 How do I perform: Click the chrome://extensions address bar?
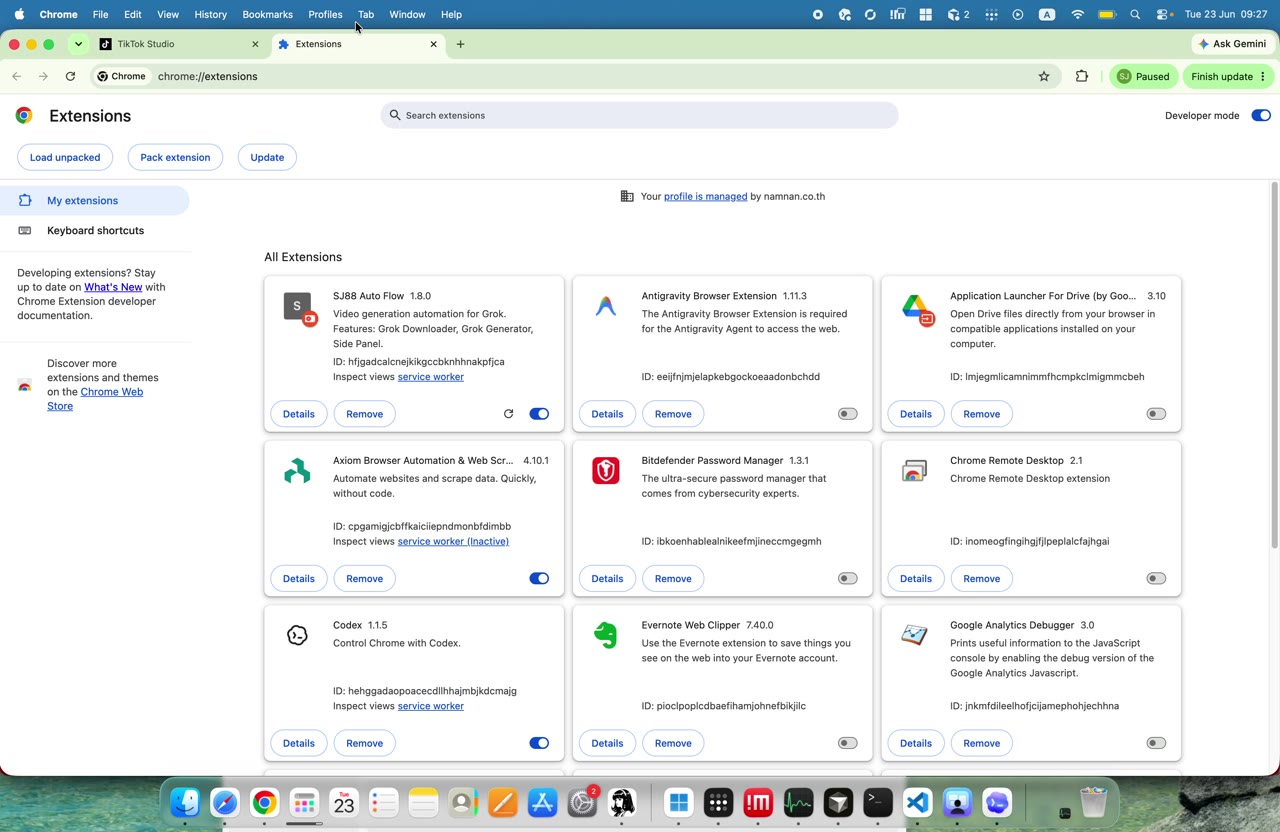[x=575, y=76]
